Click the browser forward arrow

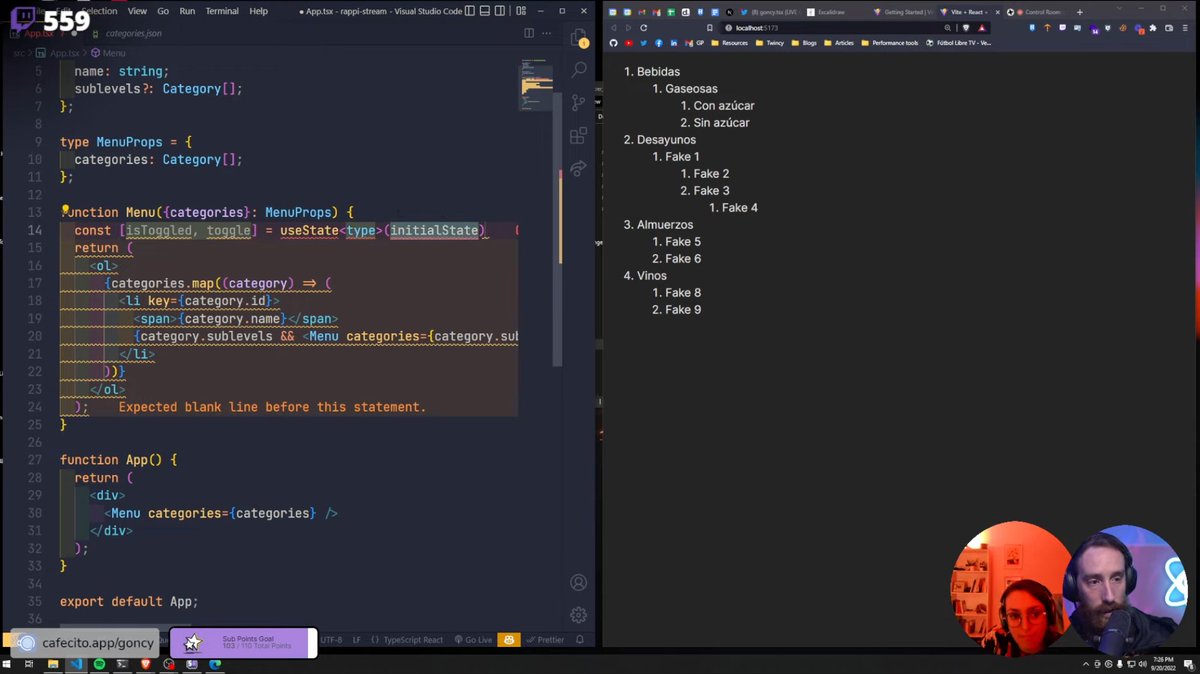pos(628,28)
